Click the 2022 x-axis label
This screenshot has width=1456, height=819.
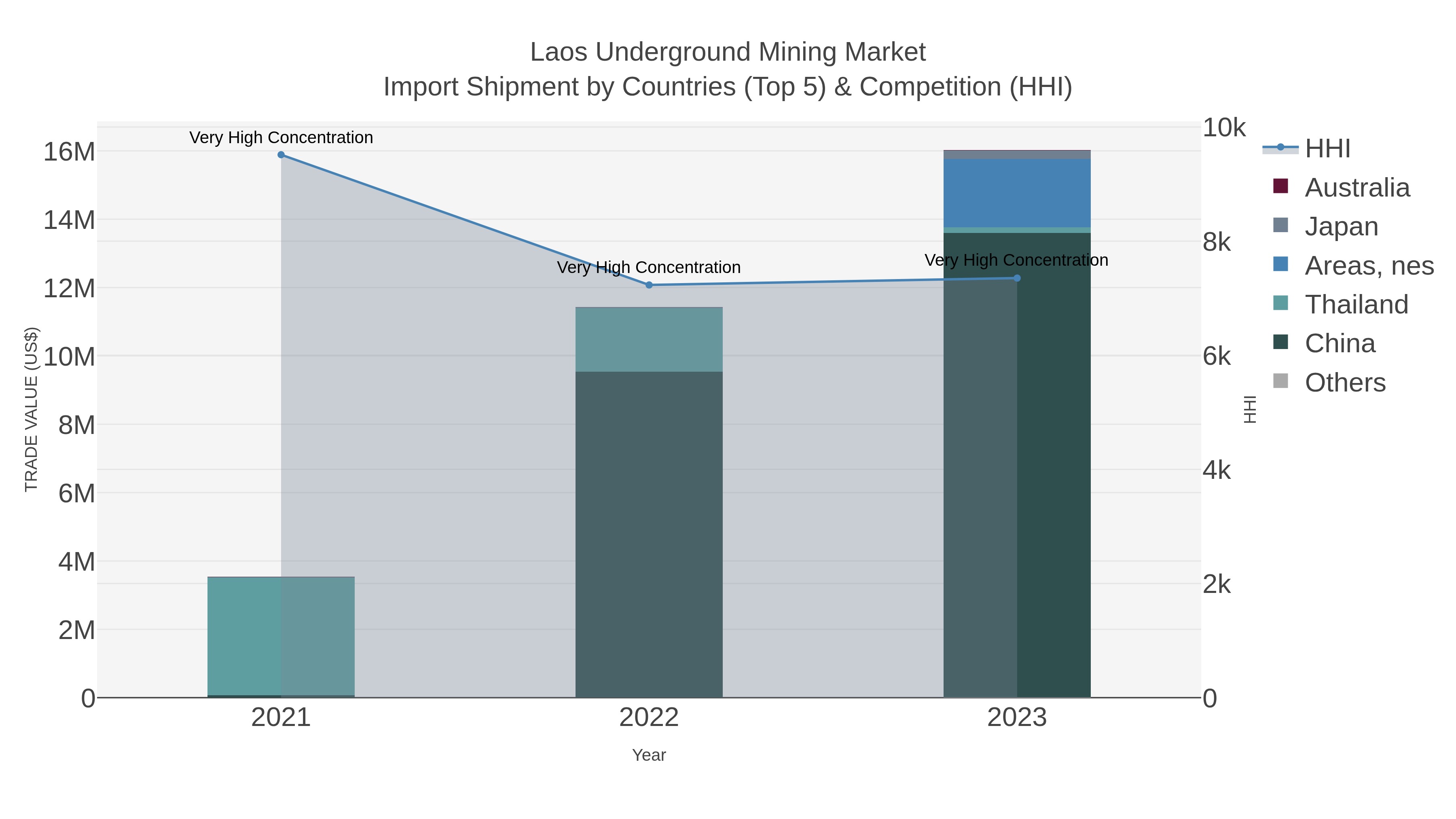click(649, 718)
